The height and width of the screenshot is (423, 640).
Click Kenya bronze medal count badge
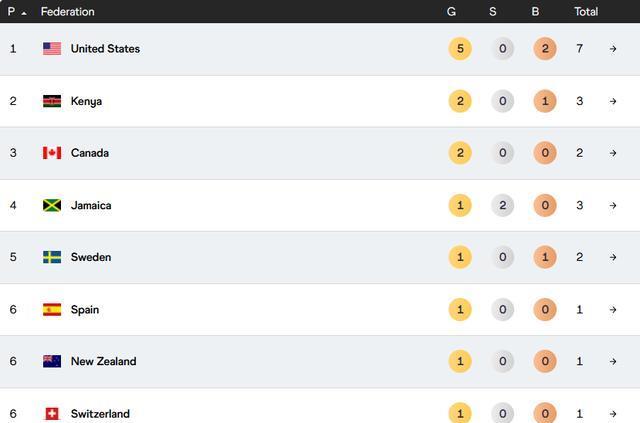coord(544,101)
